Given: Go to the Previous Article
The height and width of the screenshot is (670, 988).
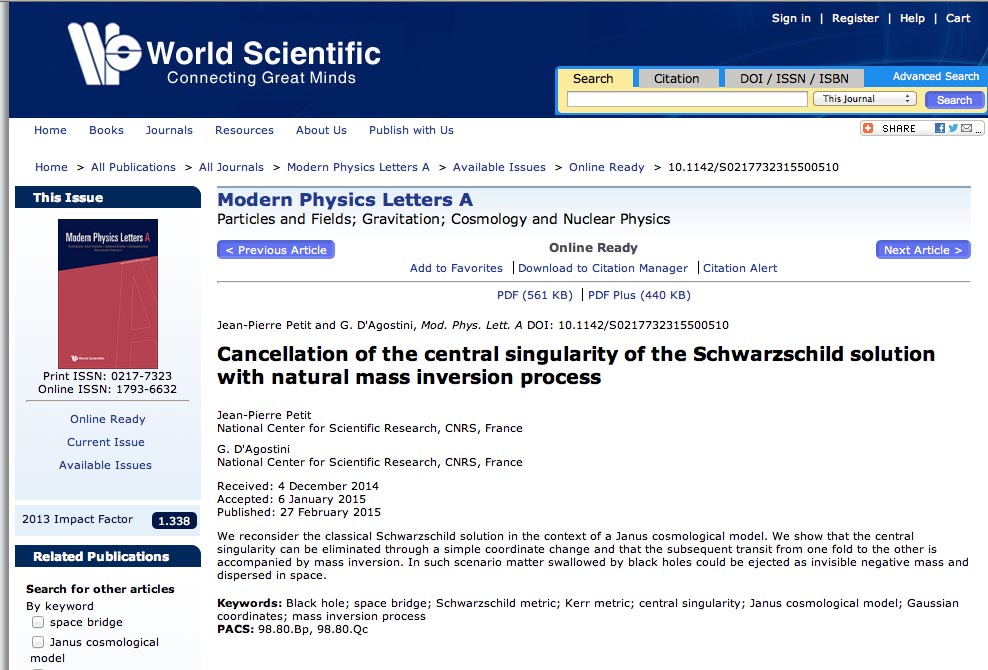Looking at the screenshot, I should coord(276,250).
